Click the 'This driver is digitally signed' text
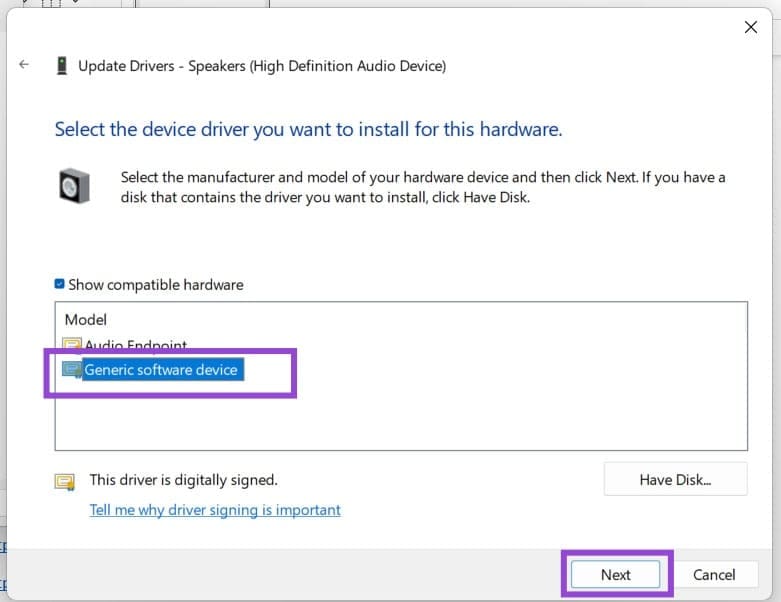 click(183, 481)
